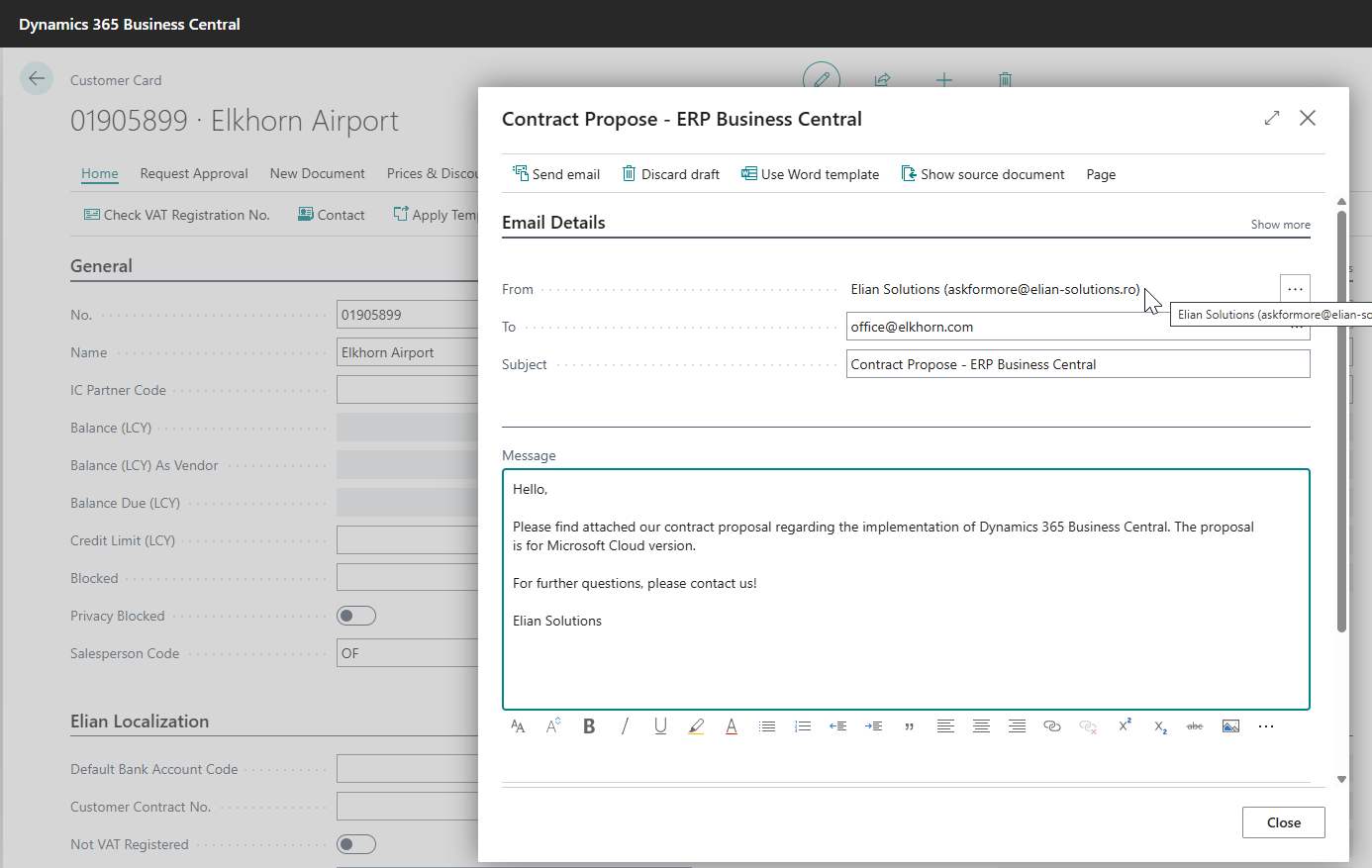Decrease the paragraph indent
The width and height of the screenshot is (1372, 868).
[x=838, y=726]
